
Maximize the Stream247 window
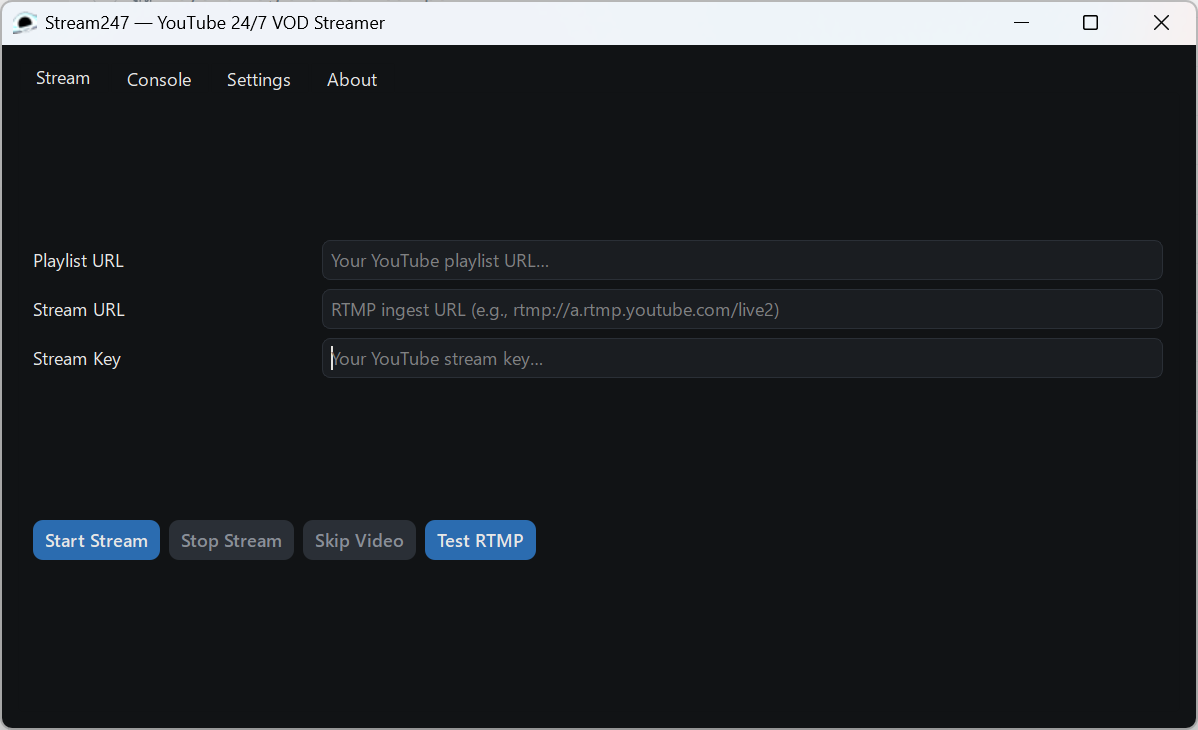tap(1090, 22)
